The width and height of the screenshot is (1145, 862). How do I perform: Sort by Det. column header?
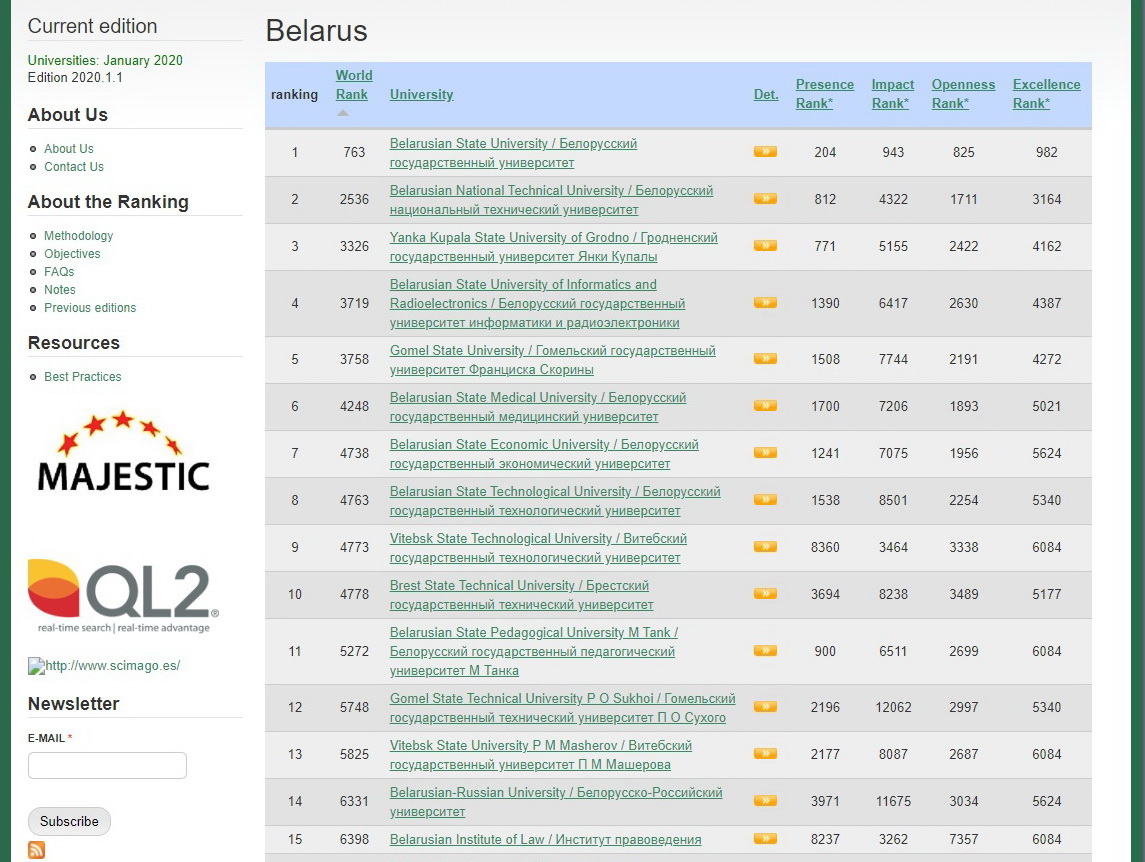[765, 94]
